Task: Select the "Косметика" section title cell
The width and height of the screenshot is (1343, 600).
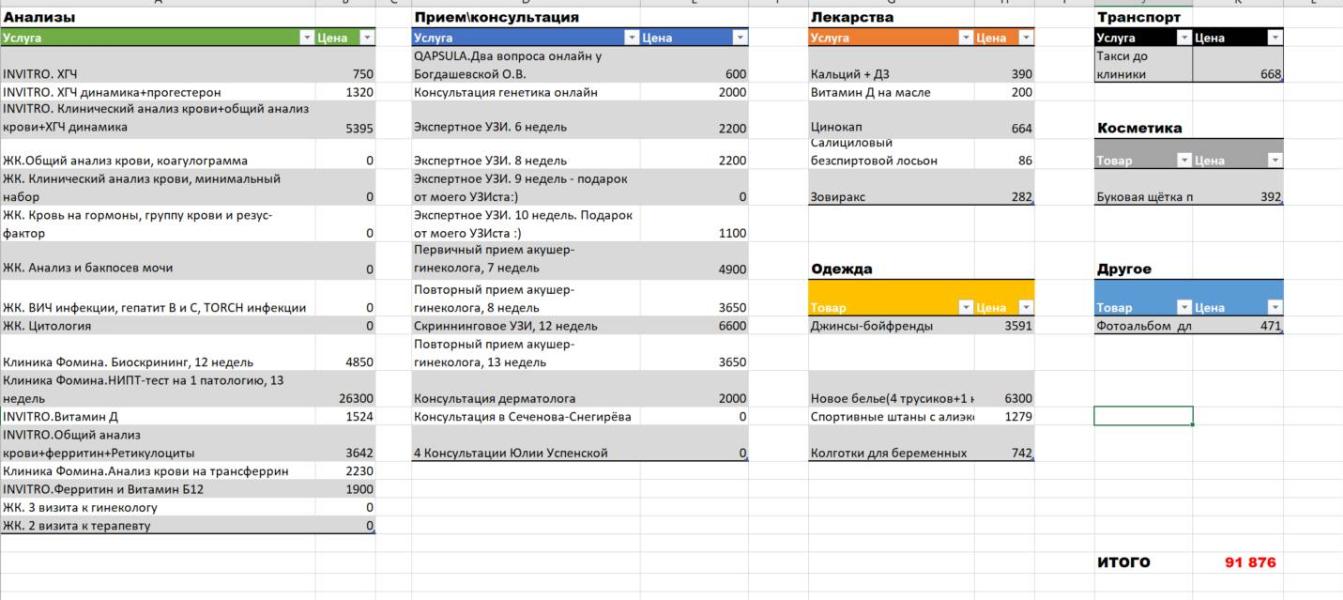Action: pos(1143,128)
